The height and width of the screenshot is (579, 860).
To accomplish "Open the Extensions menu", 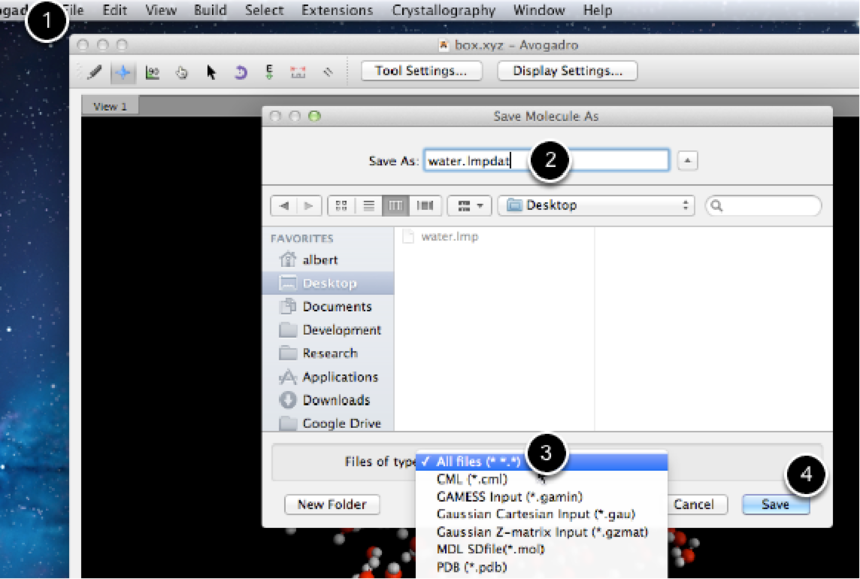I will click(337, 10).
